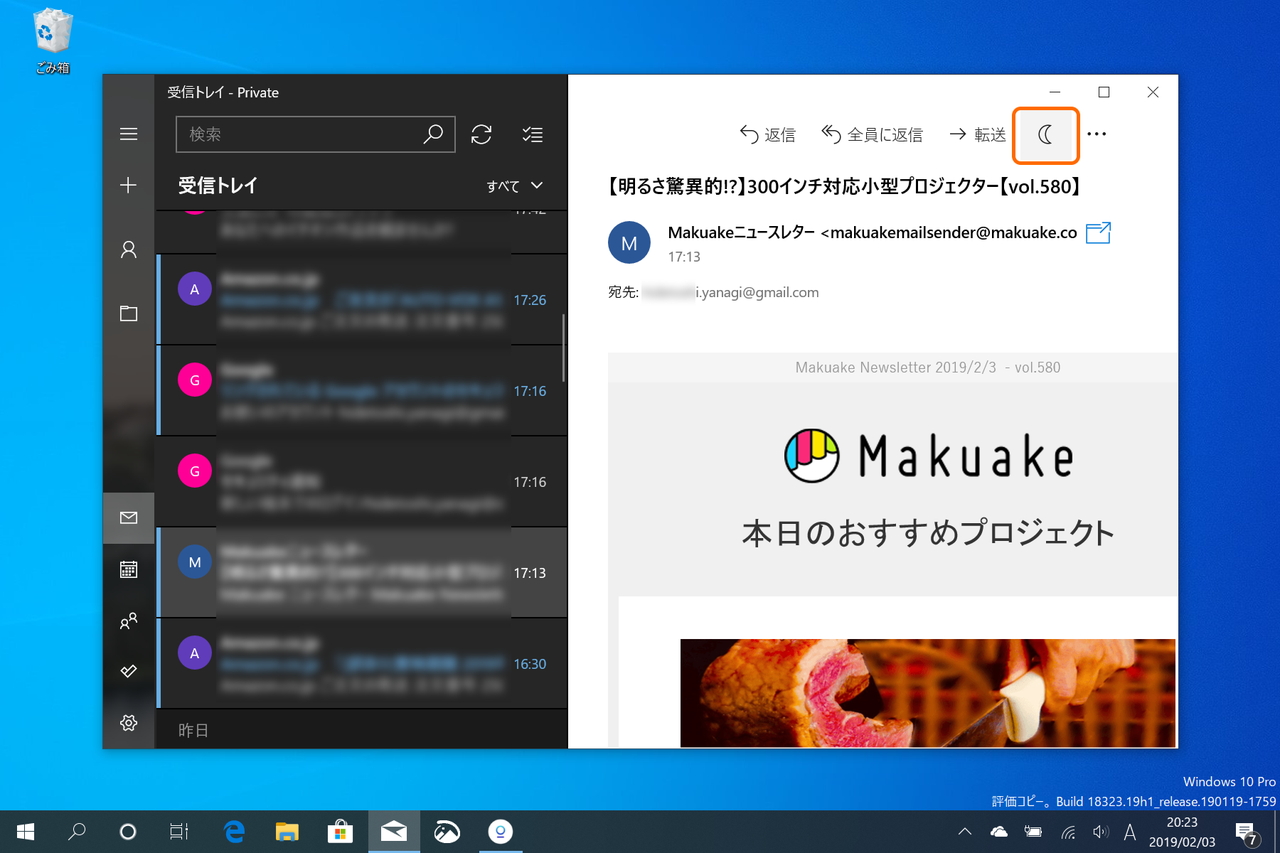Open the message in a new window
The height and width of the screenshot is (853, 1280).
coord(1097,232)
